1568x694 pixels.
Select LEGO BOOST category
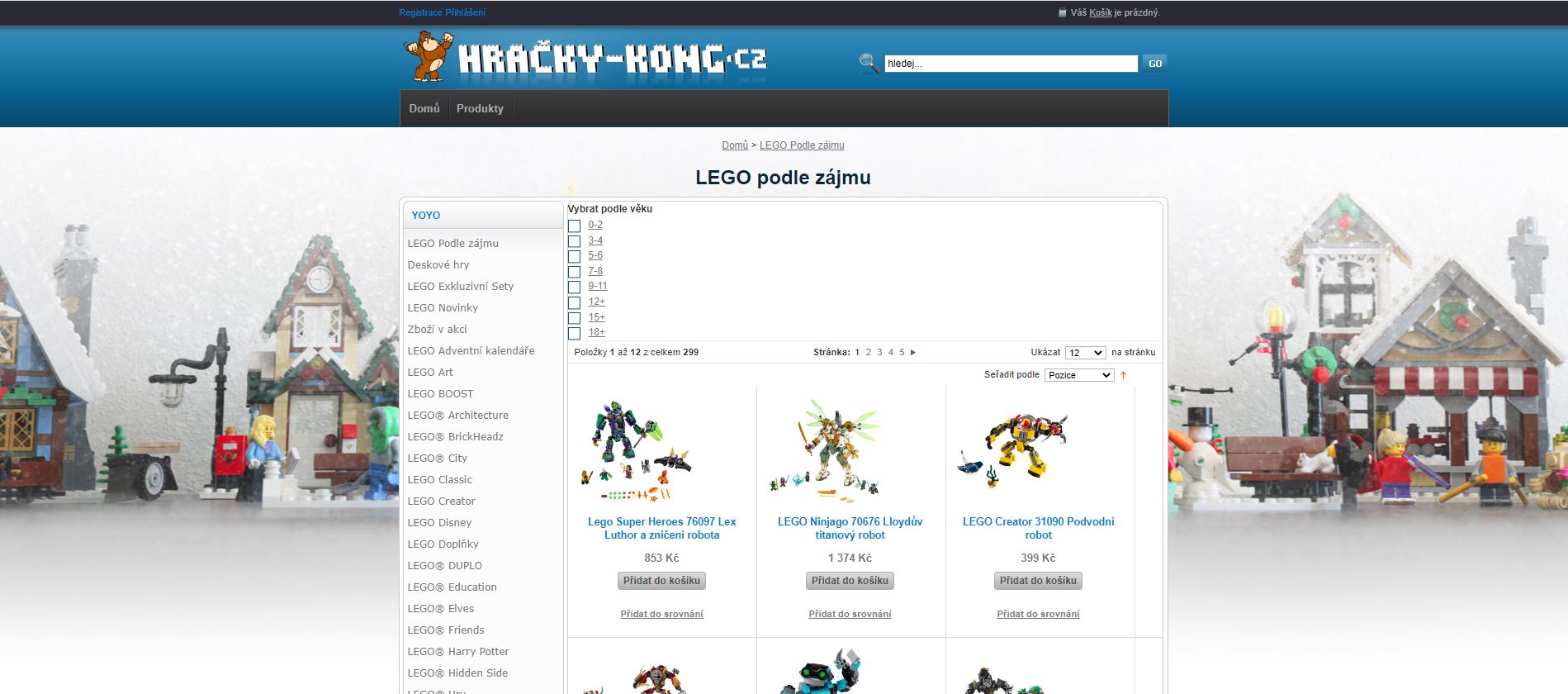coord(440,393)
